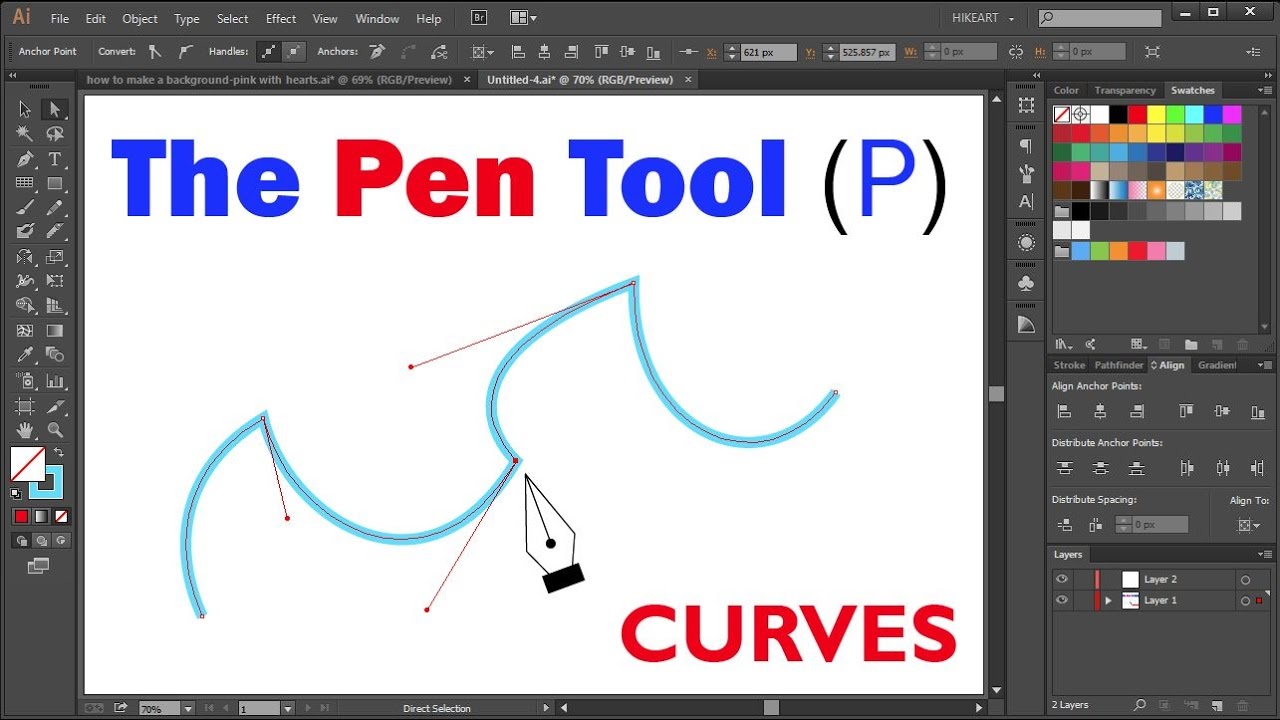Click Convert anchor to corner icon
The image size is (1280, 720).
155,52
